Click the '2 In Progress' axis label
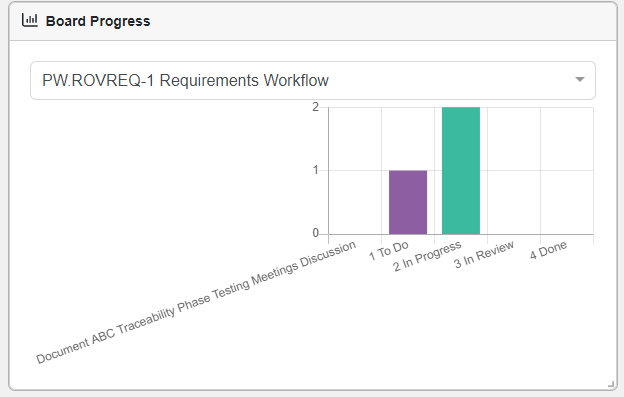Screen dimensions: 624x397 tap(427, 256)
